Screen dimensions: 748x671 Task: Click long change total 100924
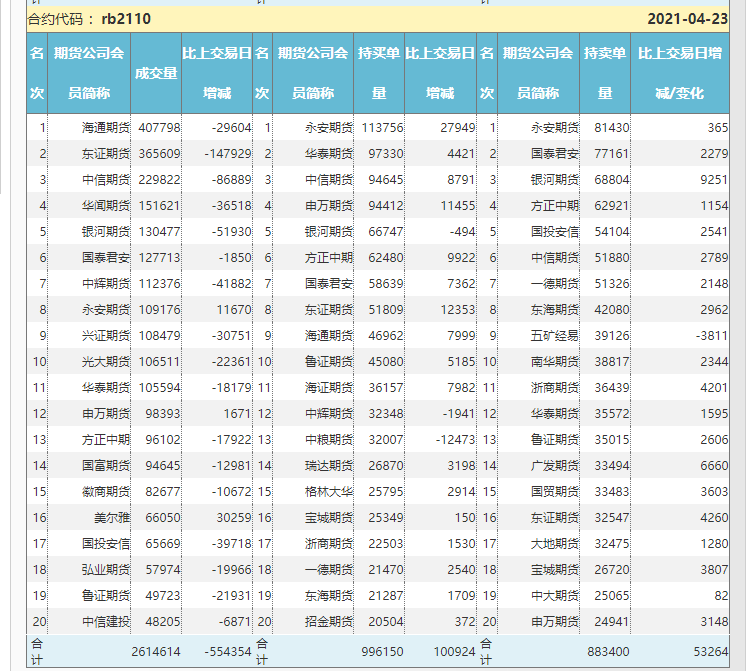[x=455, y=652]
